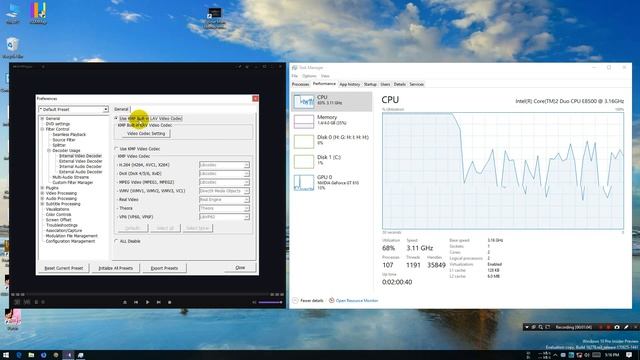The width and height of the screenshot is (640, 360).
Task: Select Internal Video Decoder tree item
Action: [80, 156]
